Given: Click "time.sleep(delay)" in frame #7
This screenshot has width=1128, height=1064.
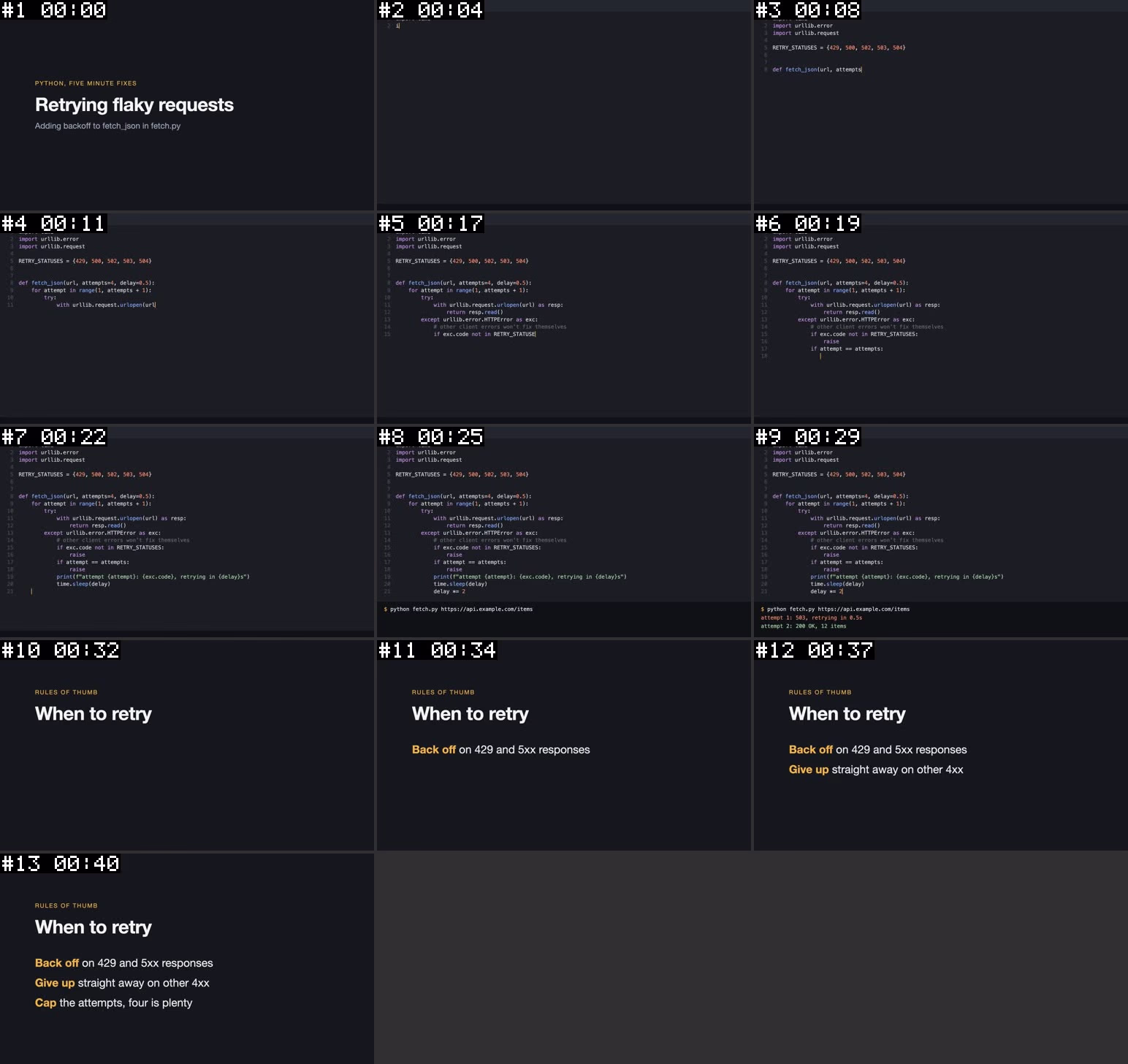Looking at the screenshot, I should coord(83,584).
